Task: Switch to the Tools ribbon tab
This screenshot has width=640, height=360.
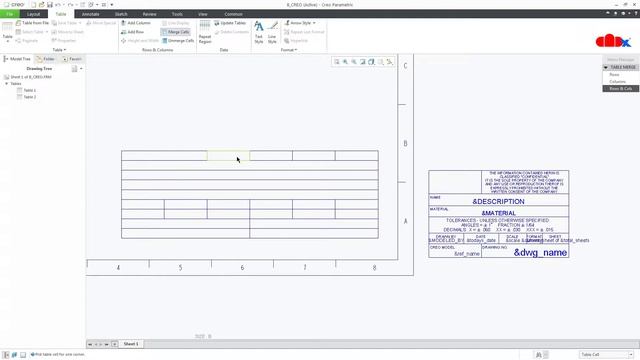Action: click(x=177, y=14)
